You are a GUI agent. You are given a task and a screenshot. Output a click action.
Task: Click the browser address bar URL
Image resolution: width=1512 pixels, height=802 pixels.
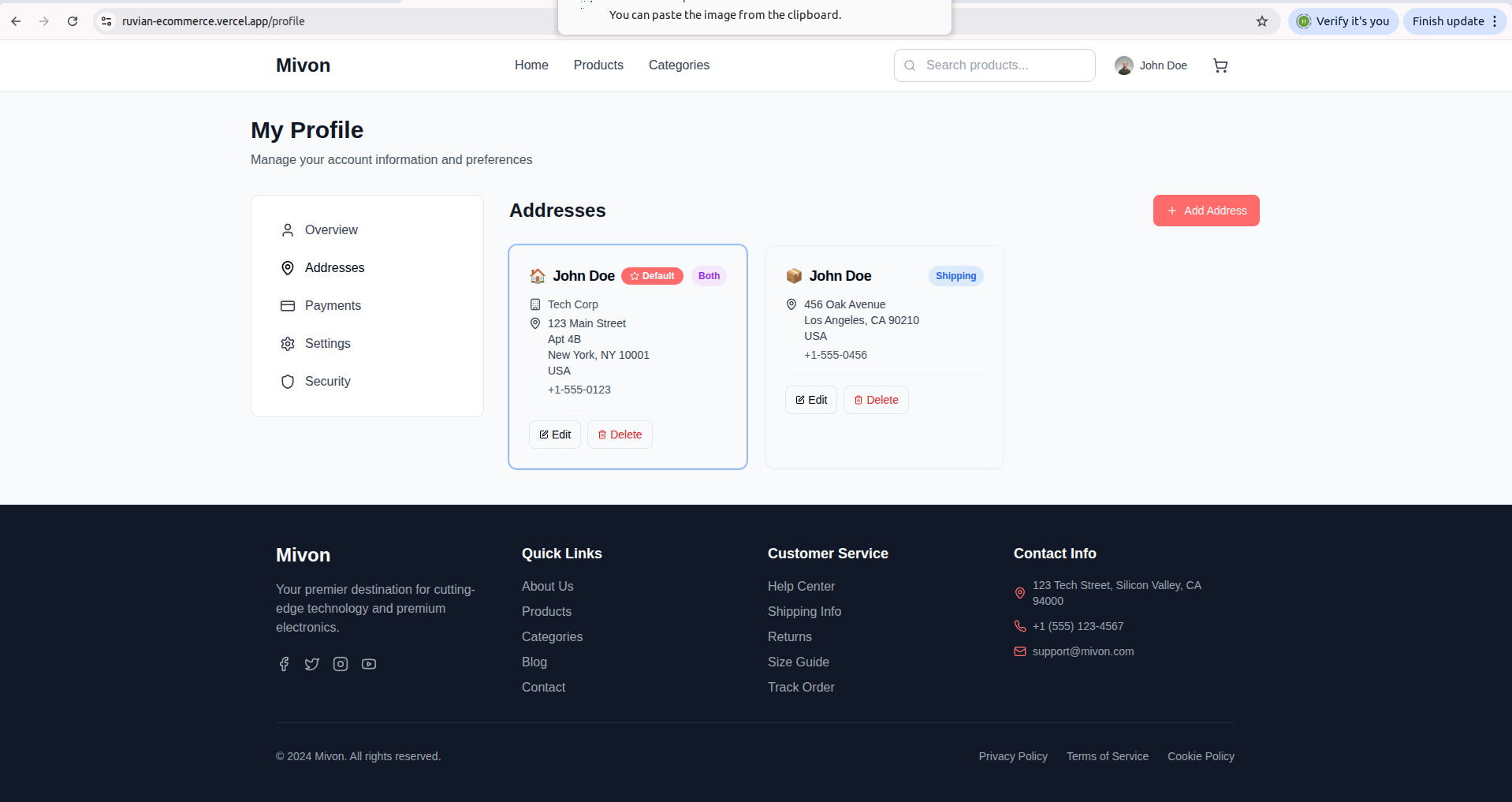(x=213, y=21)
